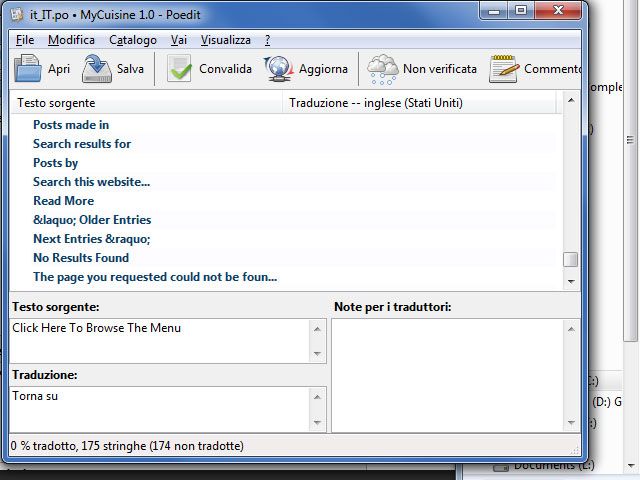Click in the Testo sorgente text box
The width and height of the screenshot is (640, 480).
(160, 341)
